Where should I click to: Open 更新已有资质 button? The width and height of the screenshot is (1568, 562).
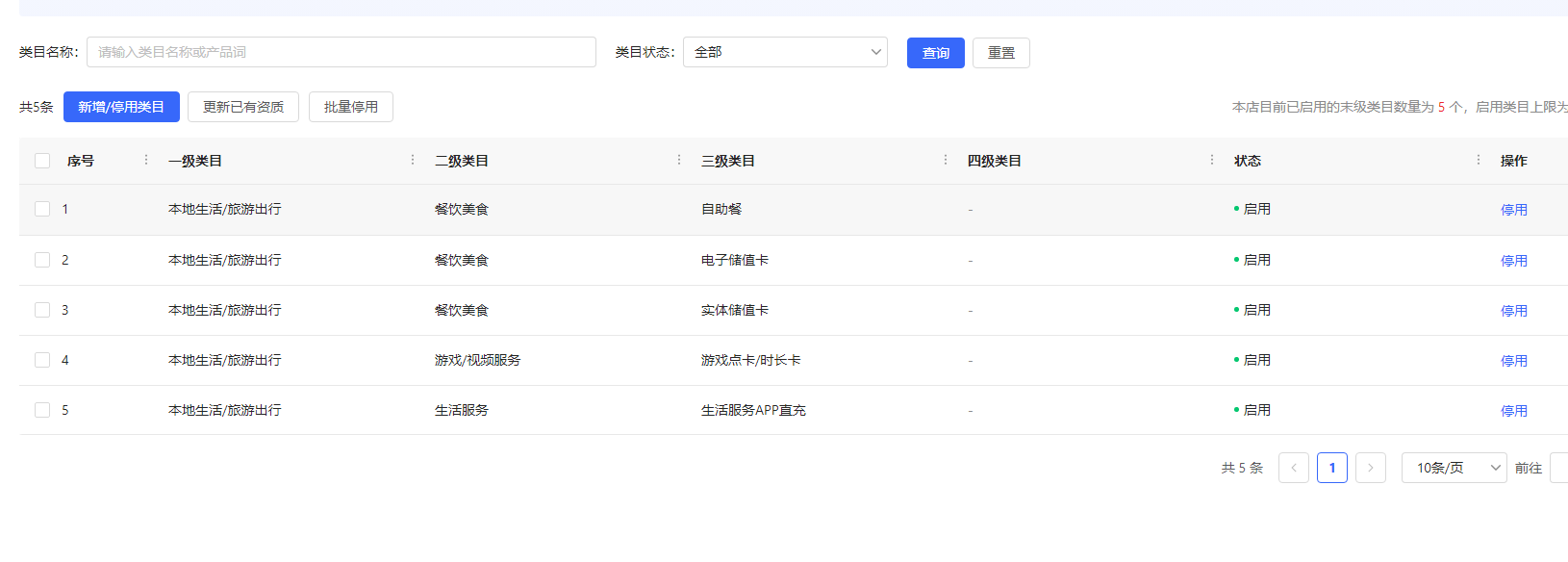243,107
